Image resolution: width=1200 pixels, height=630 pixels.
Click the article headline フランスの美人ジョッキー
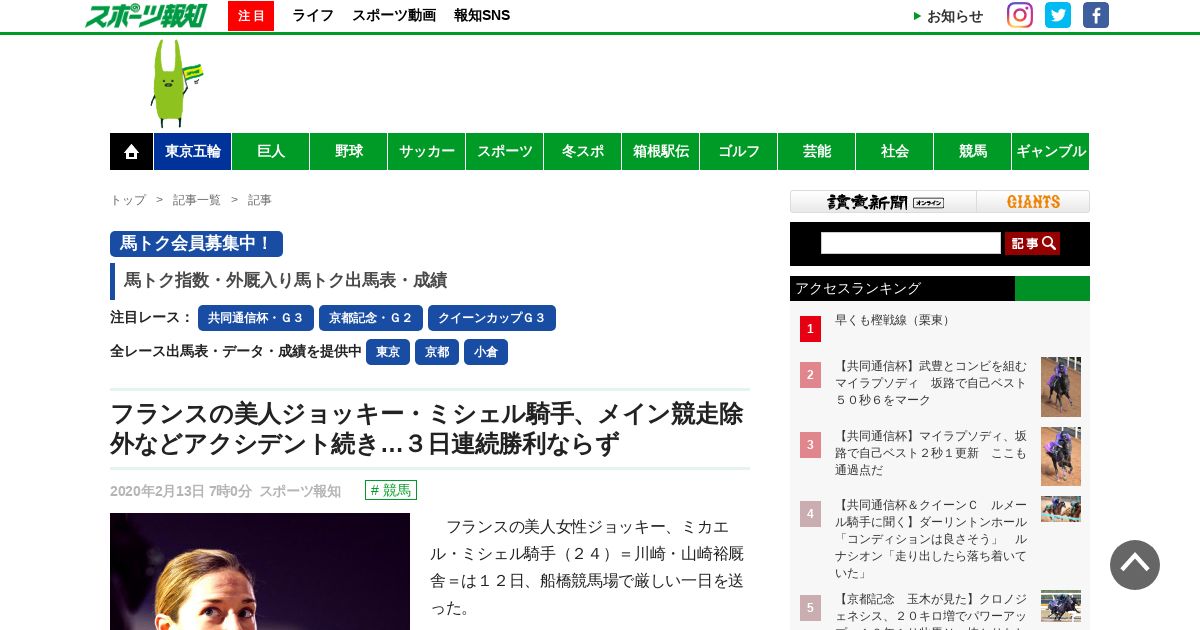pos(426,429)
